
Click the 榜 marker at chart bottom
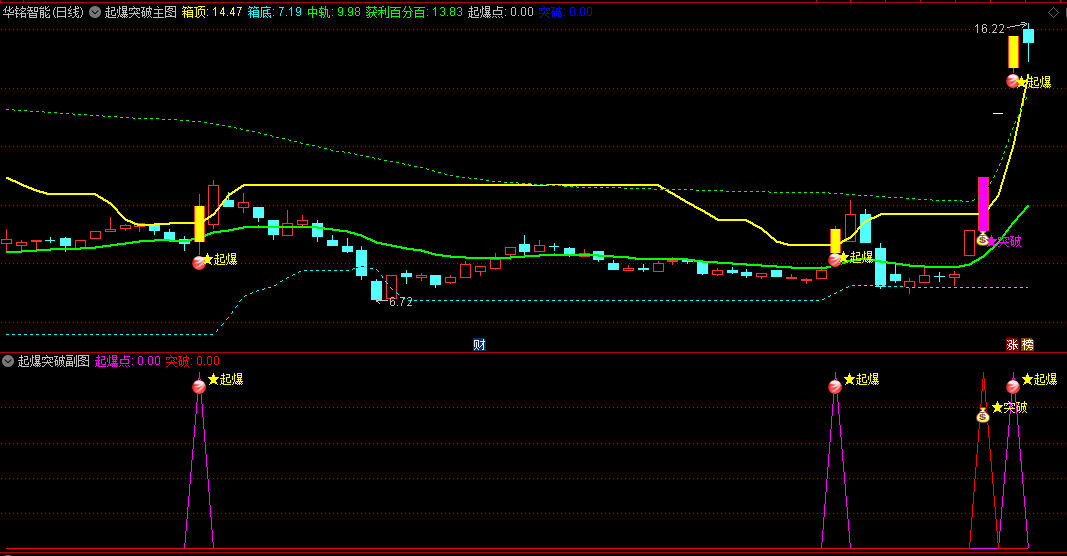(1028, 344)
